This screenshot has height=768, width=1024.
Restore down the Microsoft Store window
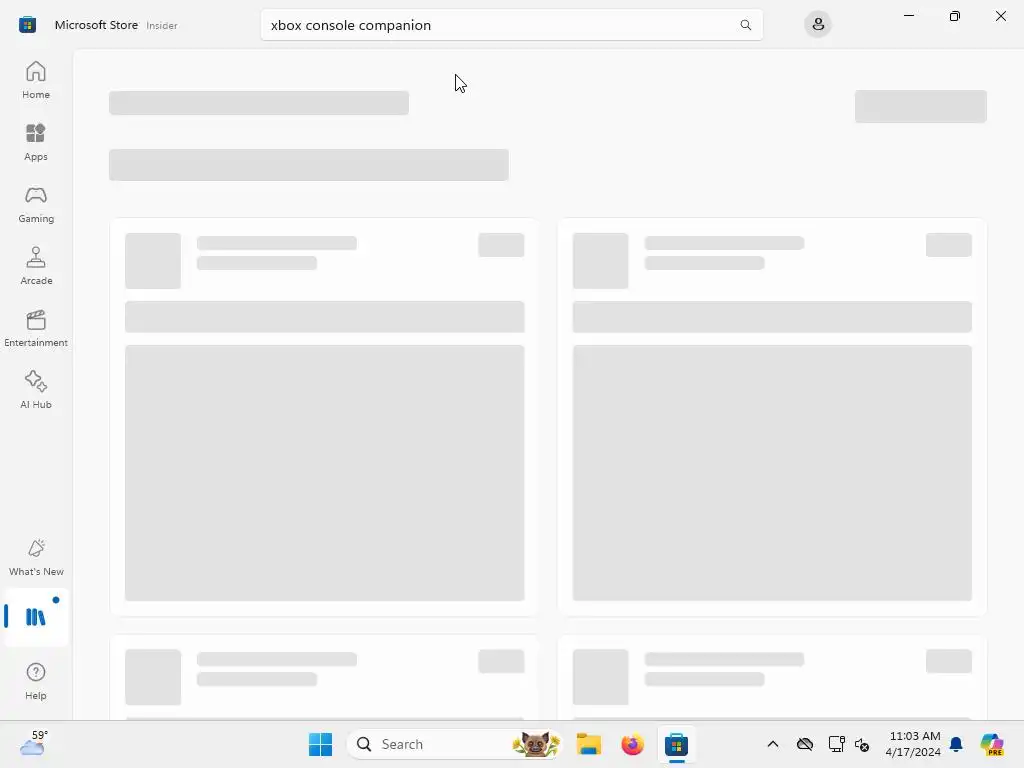click(x=955, y=16)
